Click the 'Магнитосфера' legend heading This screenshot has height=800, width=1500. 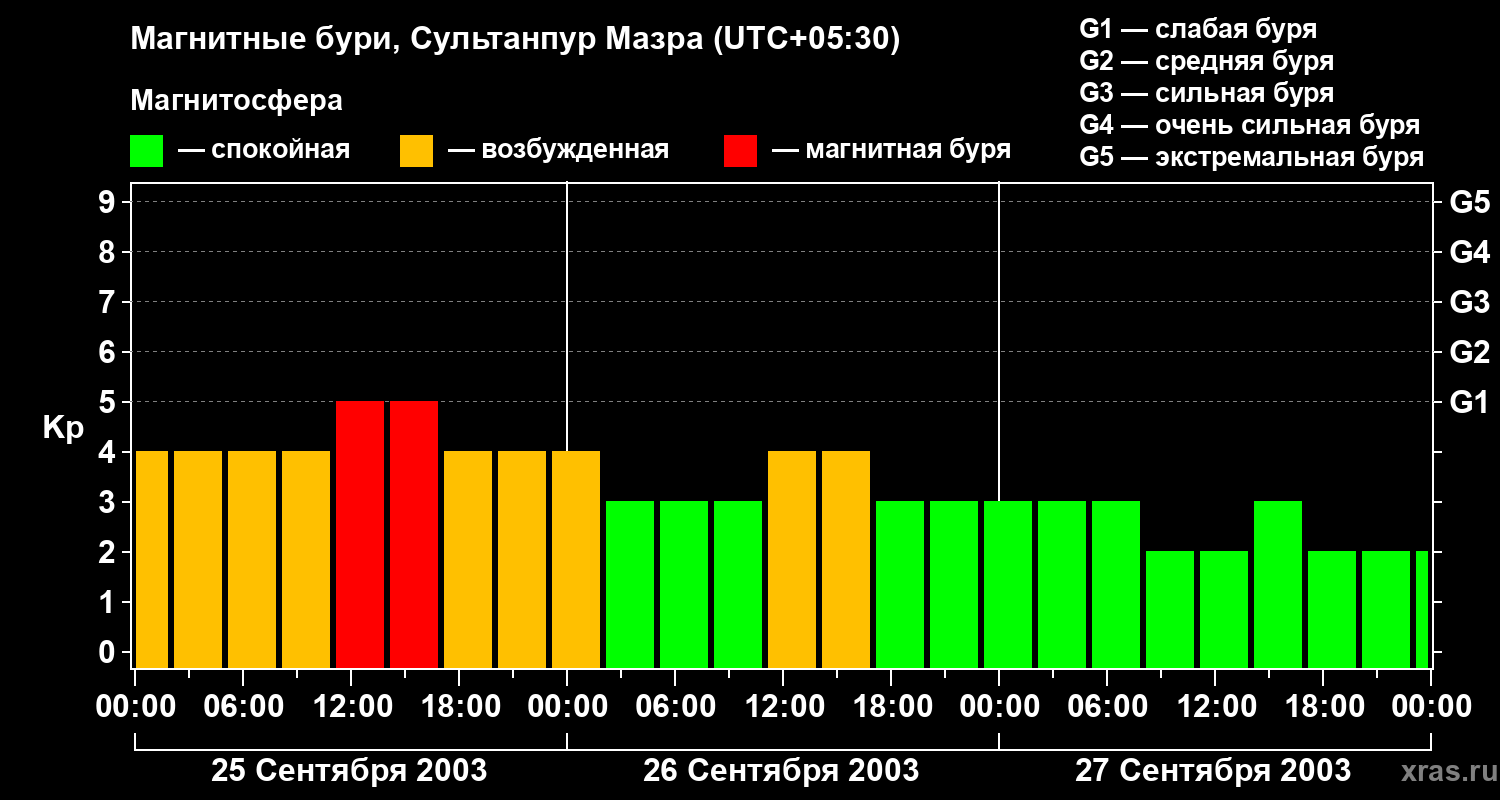(237, 101)
